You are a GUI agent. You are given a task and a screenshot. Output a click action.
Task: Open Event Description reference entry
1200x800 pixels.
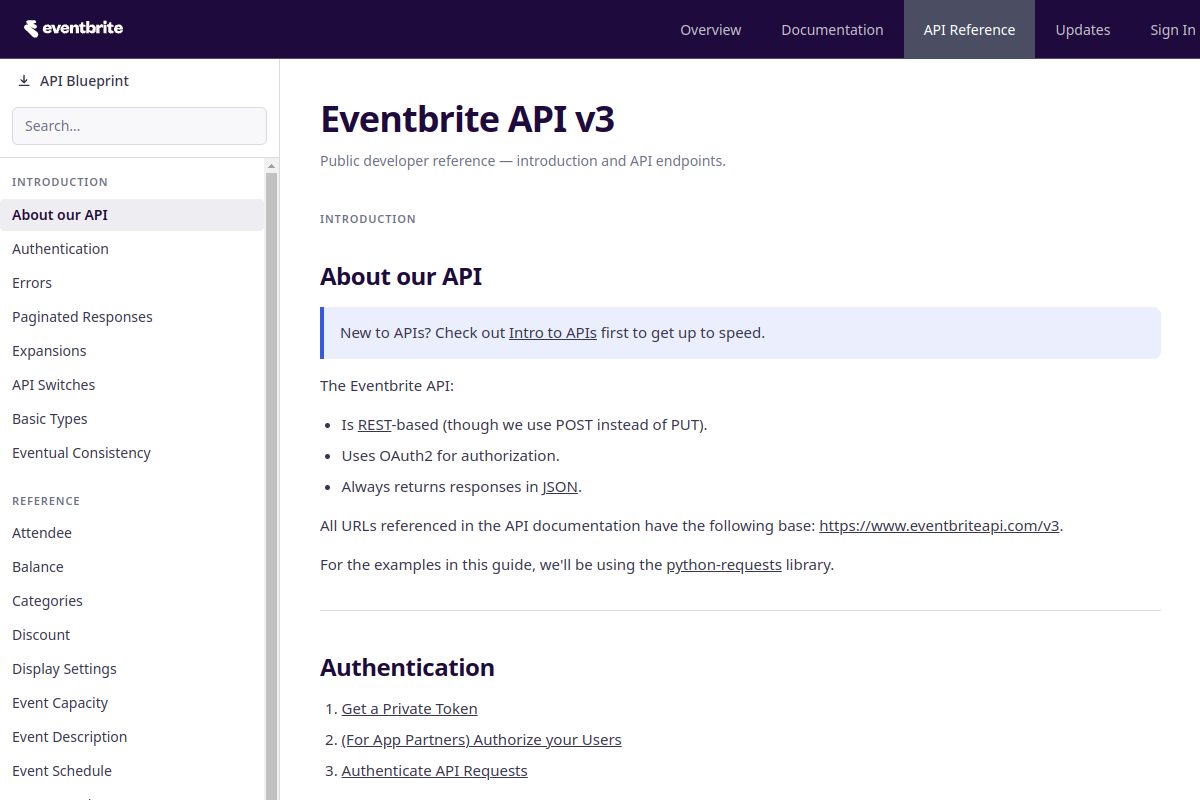(132, 737)
